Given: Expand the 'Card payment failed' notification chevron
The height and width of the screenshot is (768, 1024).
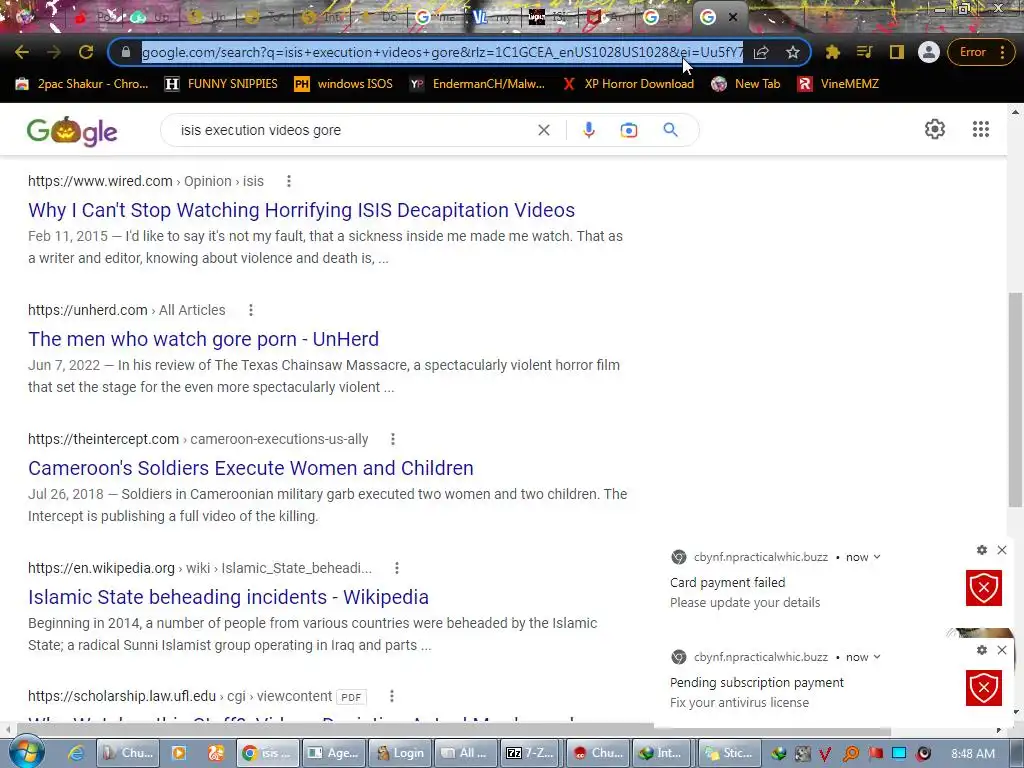Looking at the screenshot, I should tap(877, 557).
